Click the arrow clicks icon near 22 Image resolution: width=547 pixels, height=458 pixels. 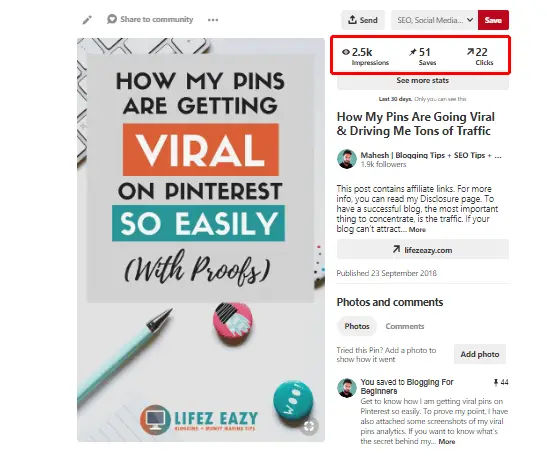470,52
